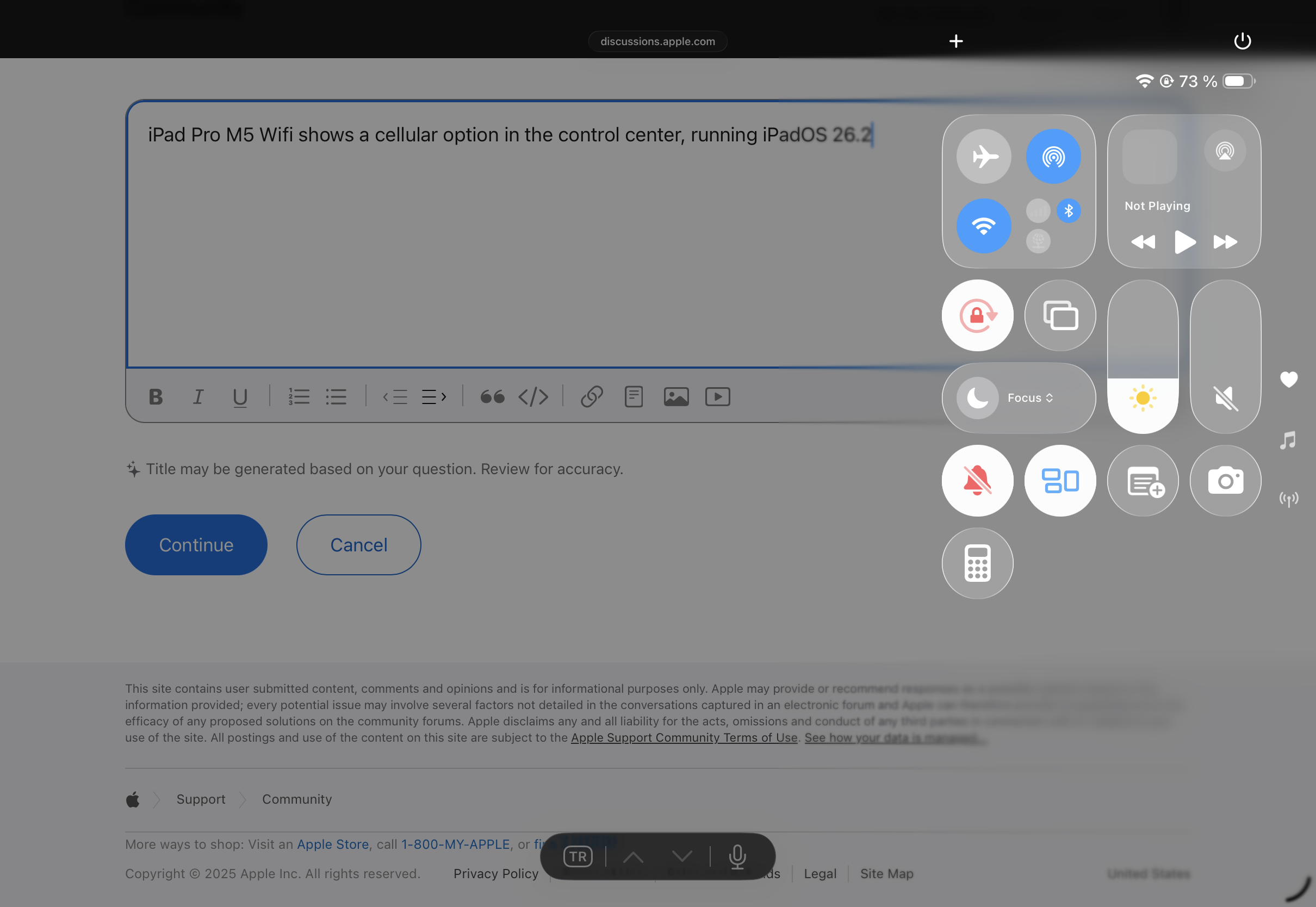Toggle Airplane Mode
1316x907 pixels.
[984, 156]
